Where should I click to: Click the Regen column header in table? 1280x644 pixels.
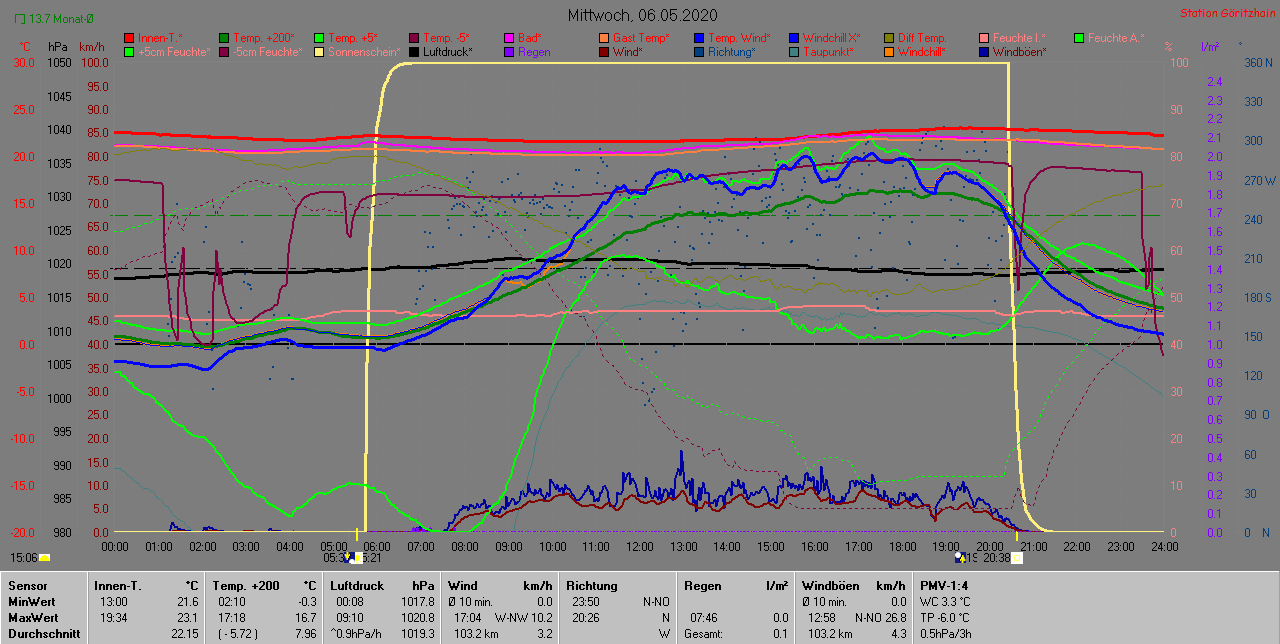click(x=702, y=585)
